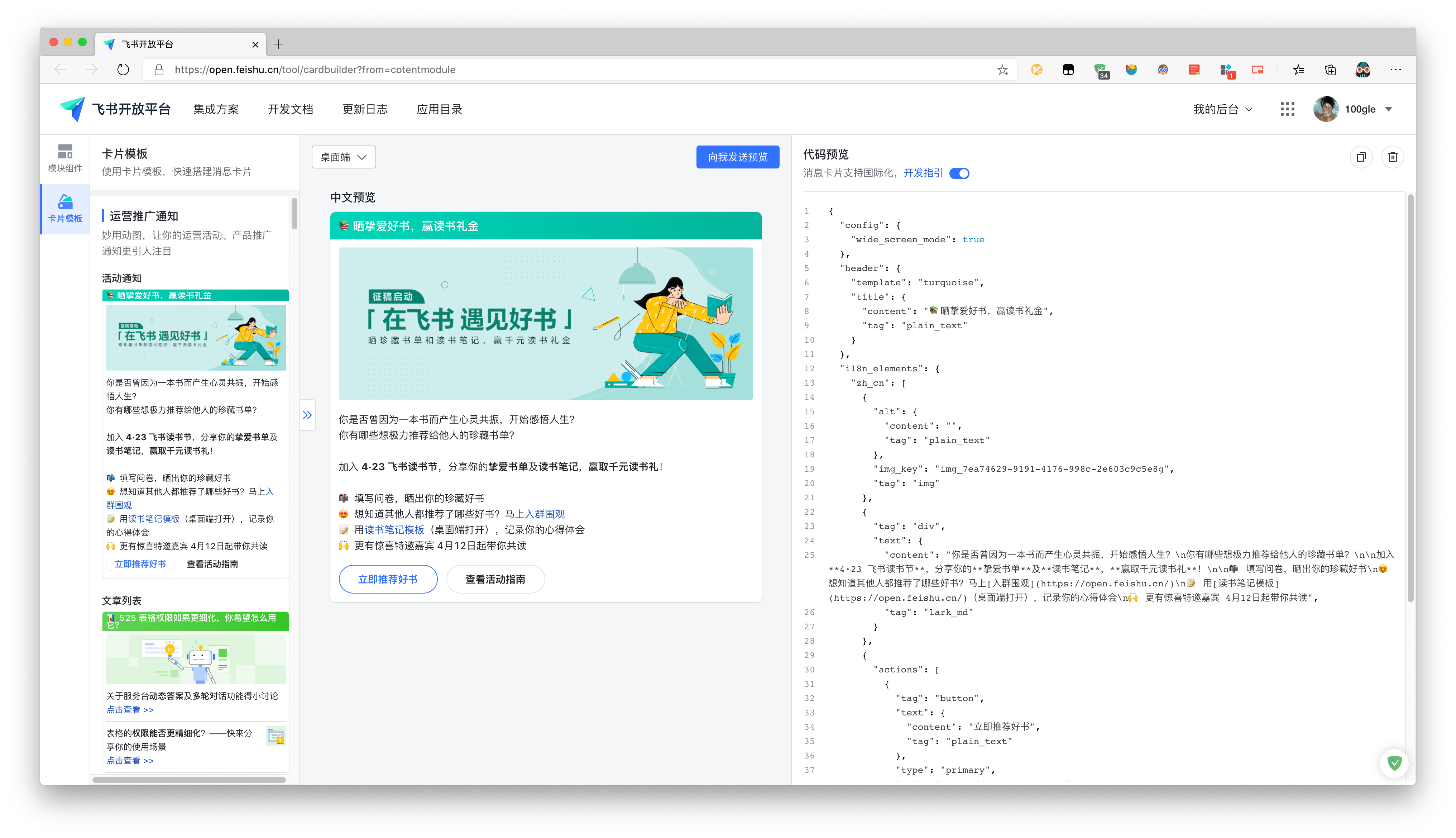Open the 模块组件 sidebar panel

[65, 158]
